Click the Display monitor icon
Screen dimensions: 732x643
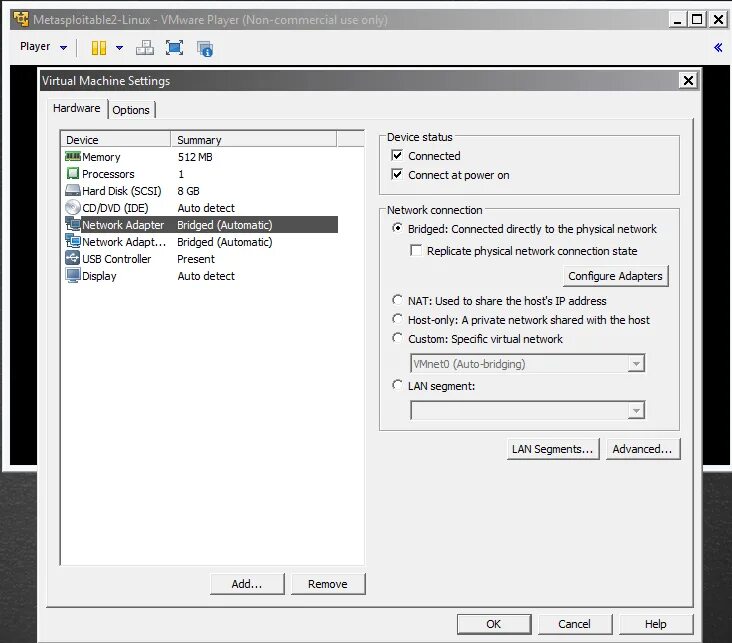pos(73,275)
